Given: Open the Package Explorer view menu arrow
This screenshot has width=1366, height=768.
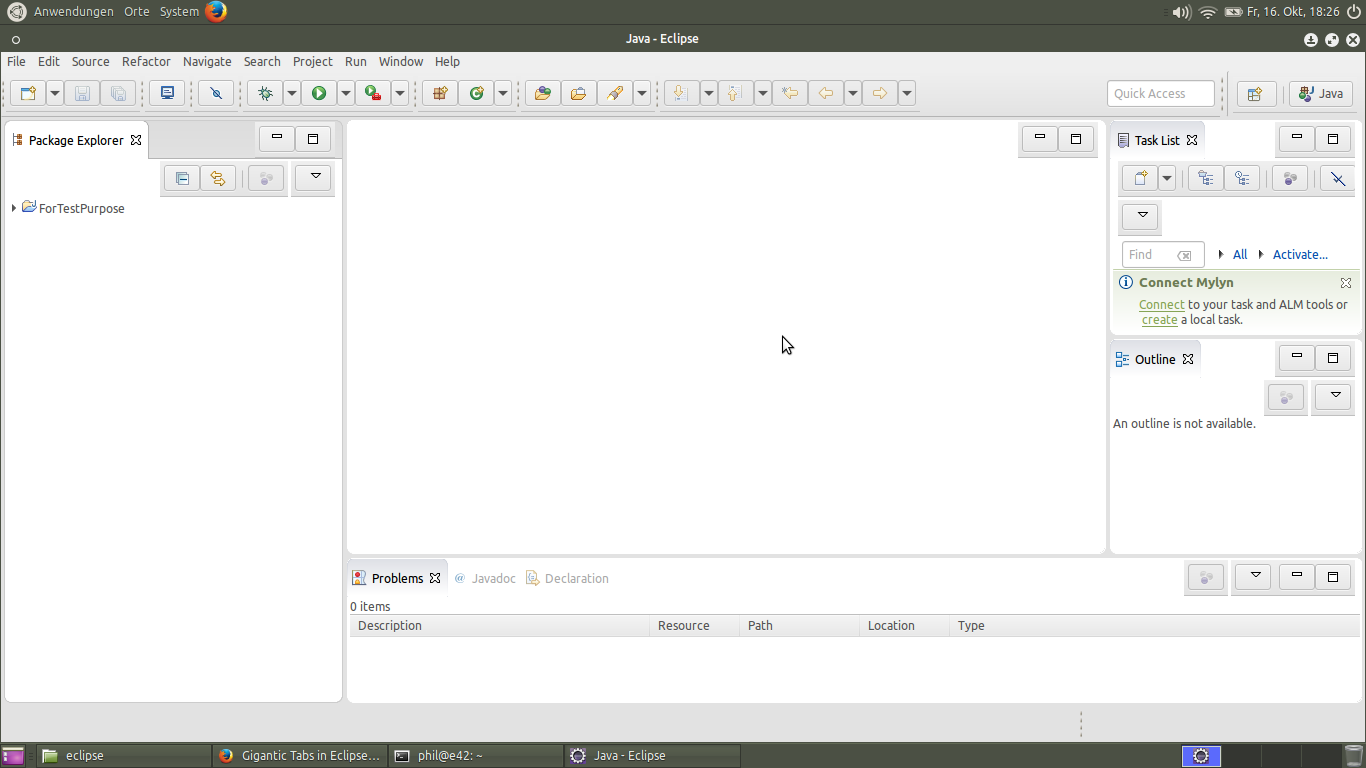Looking at the screenshot, I should (315, 177).
